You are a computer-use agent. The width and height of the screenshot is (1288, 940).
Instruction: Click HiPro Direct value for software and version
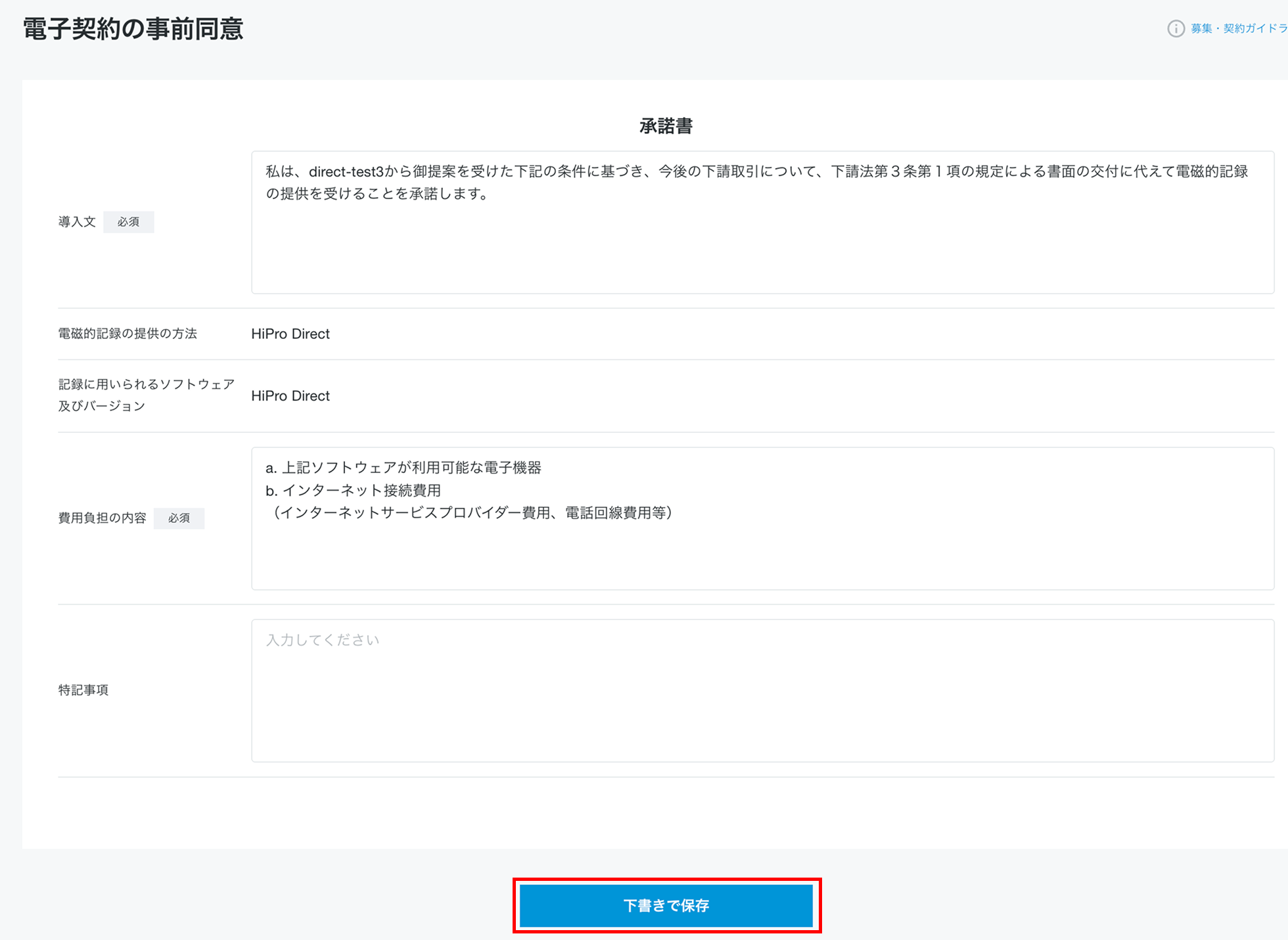pyautogui.click(x=290, y=396)
